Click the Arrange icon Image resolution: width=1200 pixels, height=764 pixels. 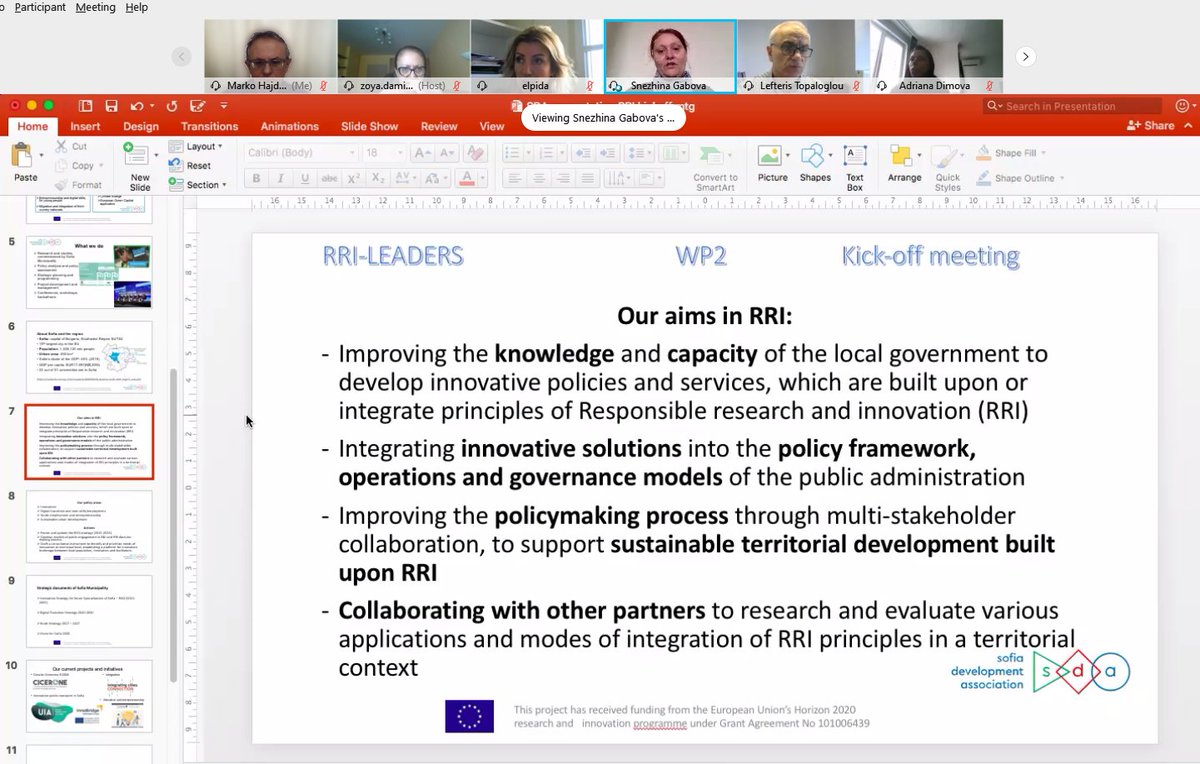(900, 156)
